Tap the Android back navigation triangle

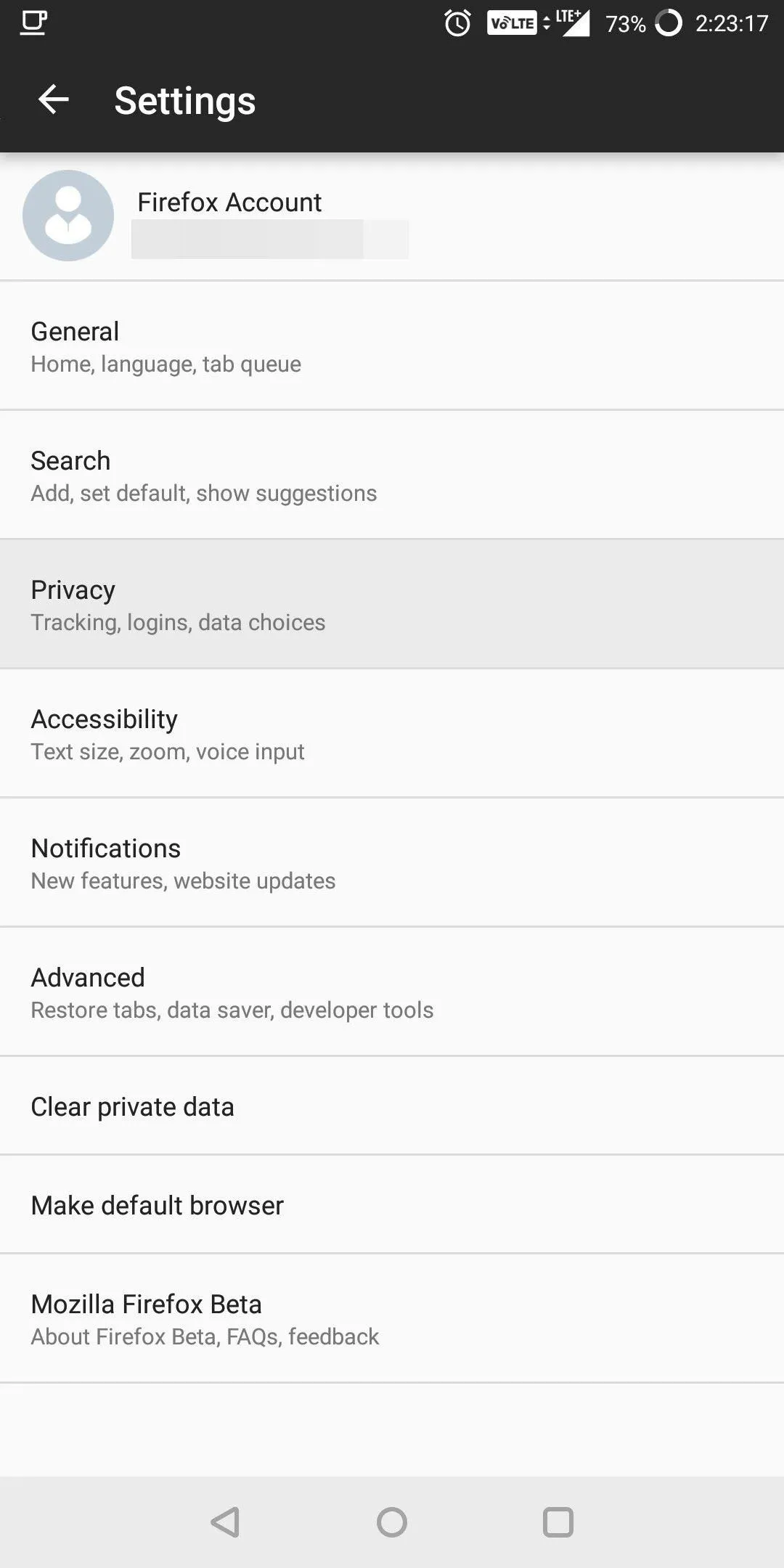point(225,1522)
